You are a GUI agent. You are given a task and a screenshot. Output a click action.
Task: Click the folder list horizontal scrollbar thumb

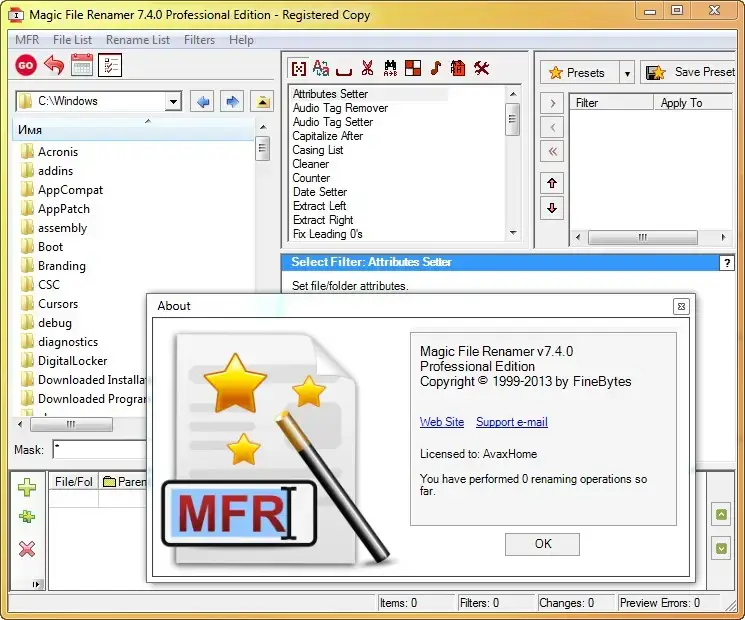(x=71, y=424)
